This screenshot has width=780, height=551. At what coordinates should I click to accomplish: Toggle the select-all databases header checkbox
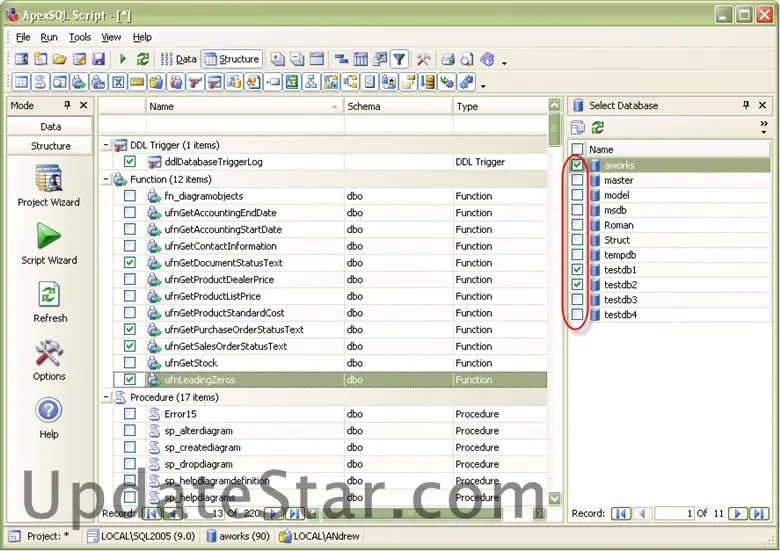click(x=577, y=149)
